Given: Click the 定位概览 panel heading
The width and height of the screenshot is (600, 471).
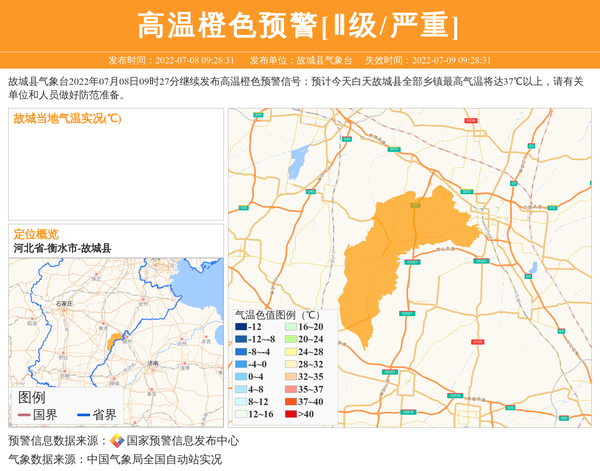Looking at the screenshot, I should [36, 233].
